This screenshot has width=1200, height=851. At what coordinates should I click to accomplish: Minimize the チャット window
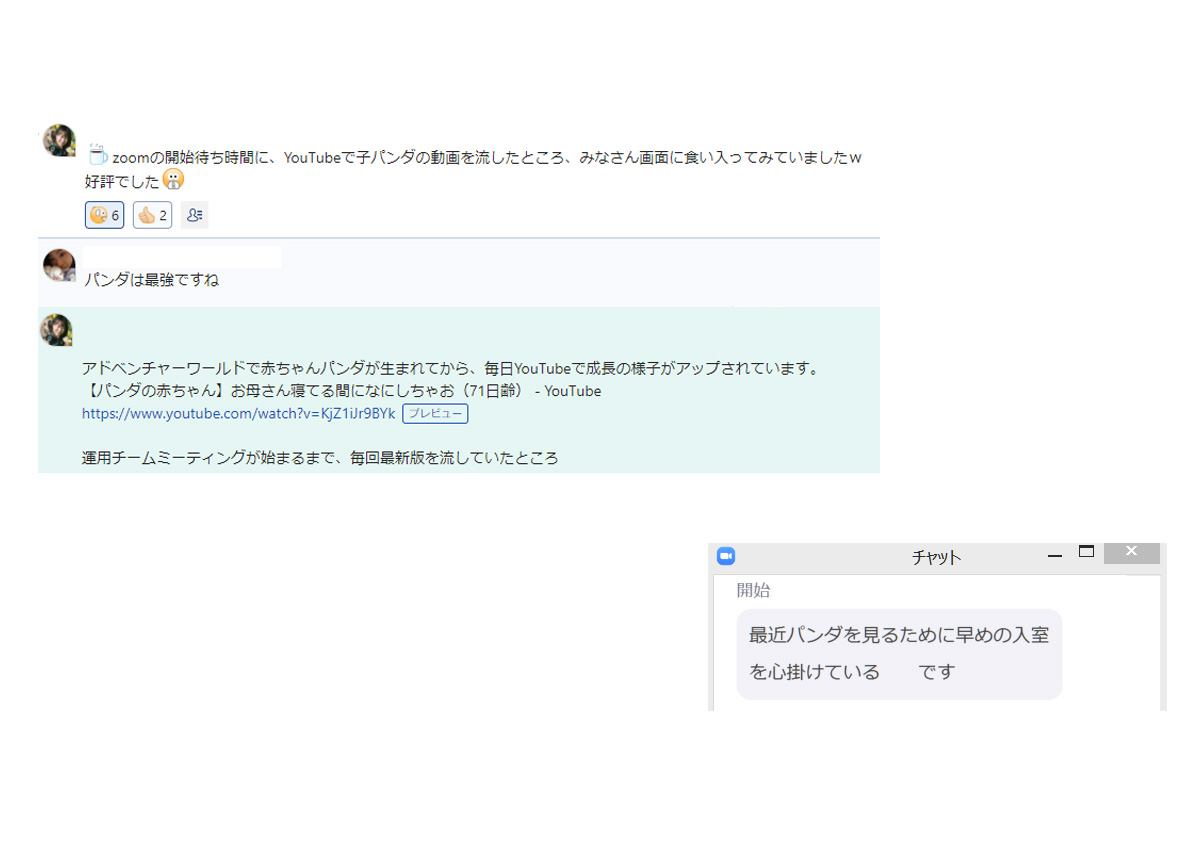[x=1054, y=555]
